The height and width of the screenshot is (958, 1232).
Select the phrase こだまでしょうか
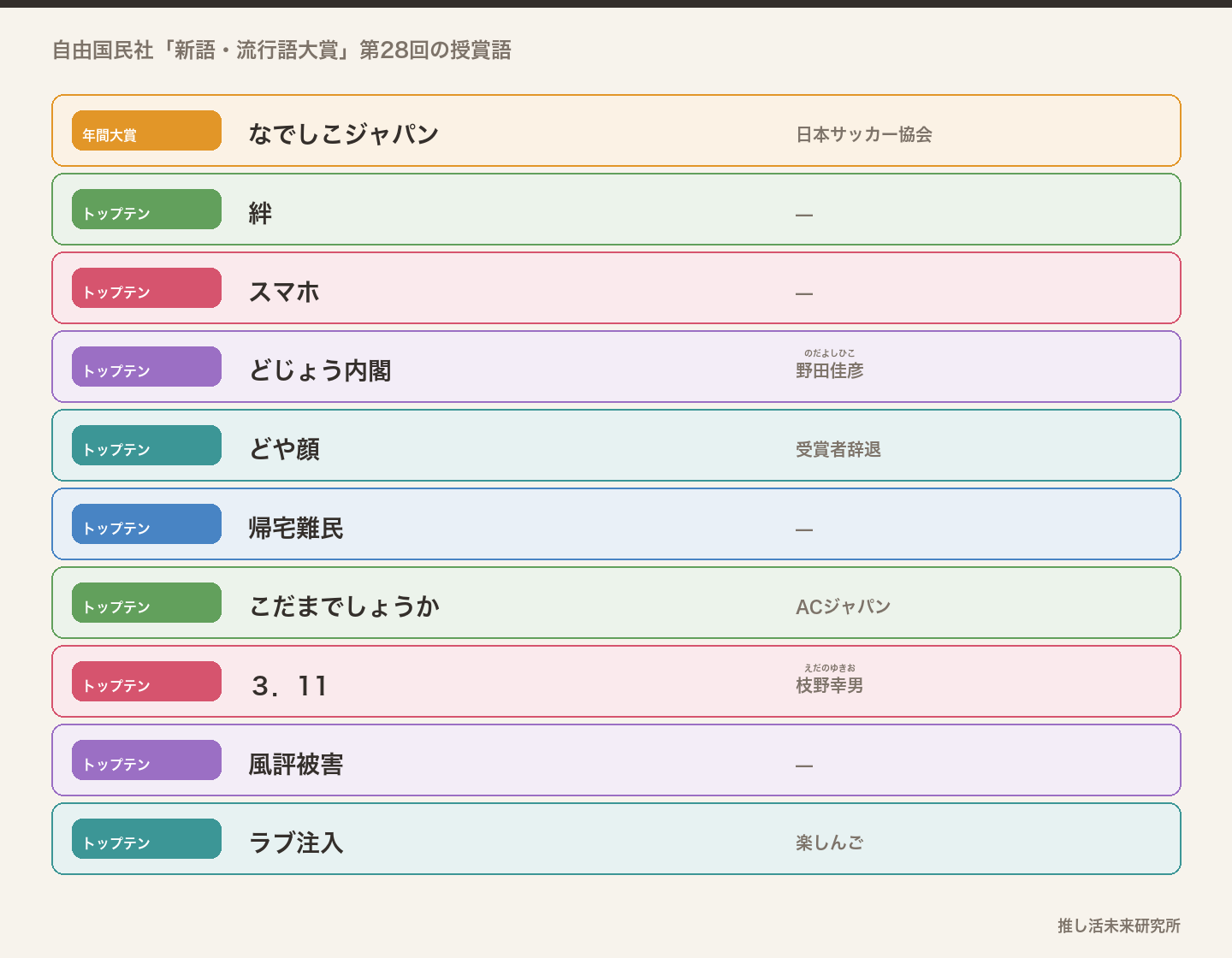(344, 606)
